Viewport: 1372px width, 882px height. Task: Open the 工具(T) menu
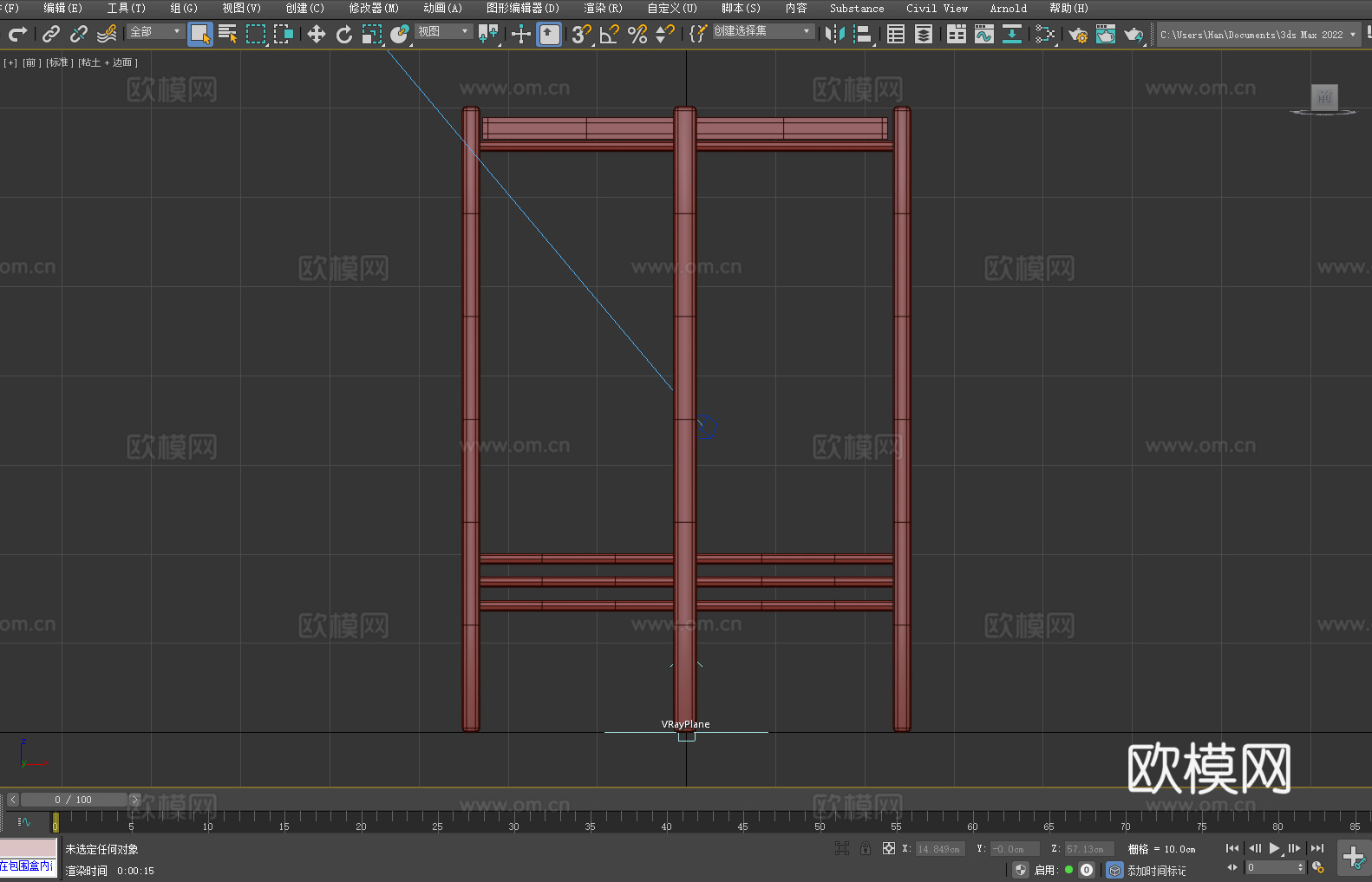126,8
